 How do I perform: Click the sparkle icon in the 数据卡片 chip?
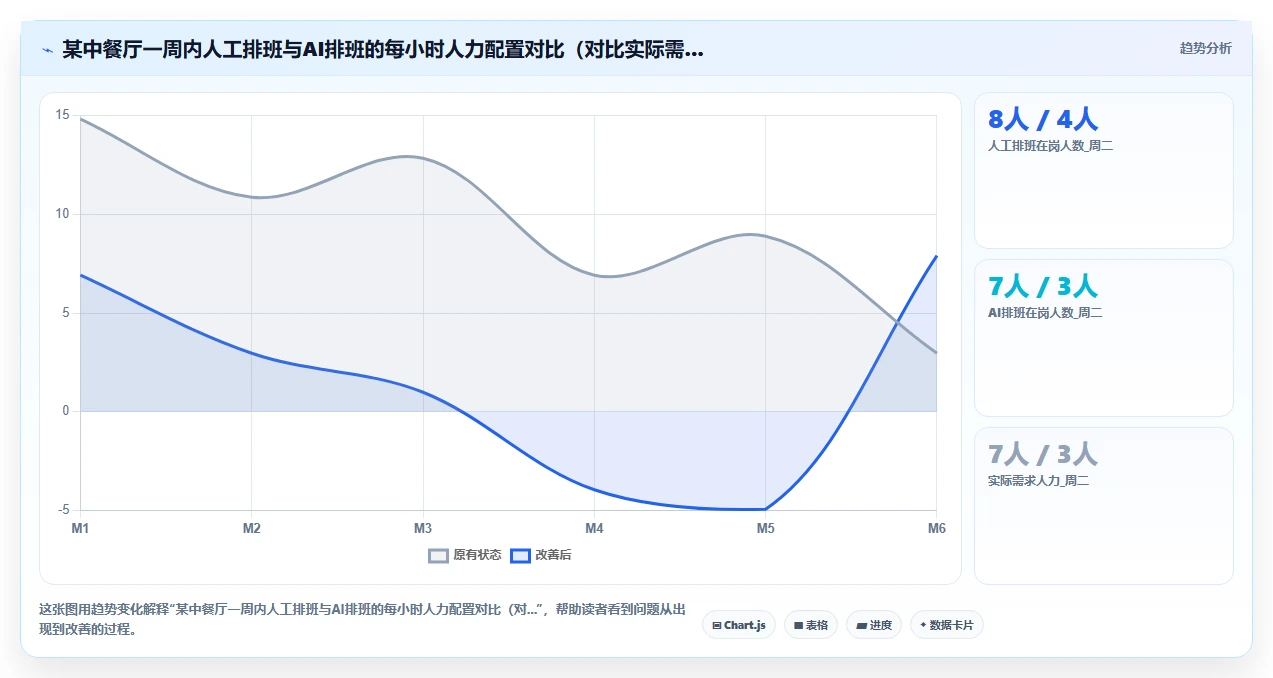(923, 625)
